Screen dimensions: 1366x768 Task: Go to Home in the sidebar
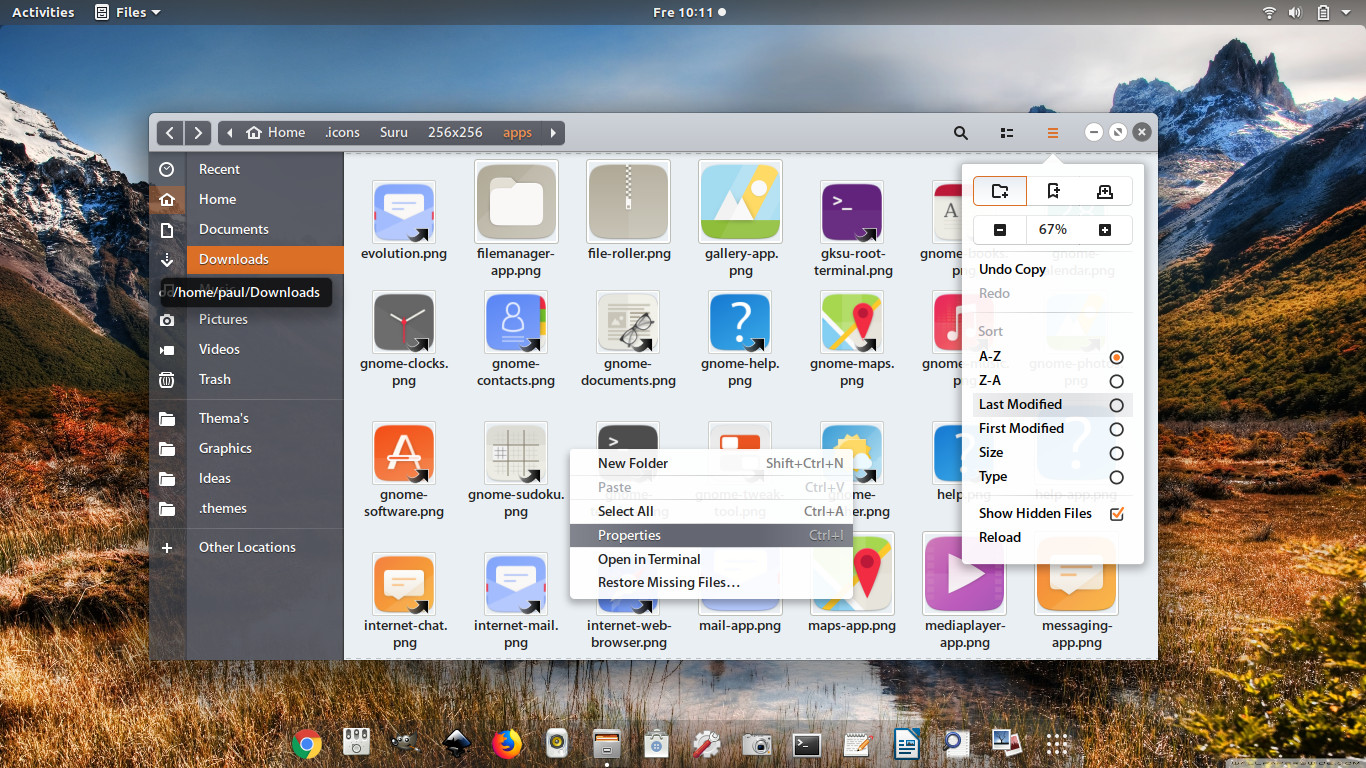click(x=246, y=199)
